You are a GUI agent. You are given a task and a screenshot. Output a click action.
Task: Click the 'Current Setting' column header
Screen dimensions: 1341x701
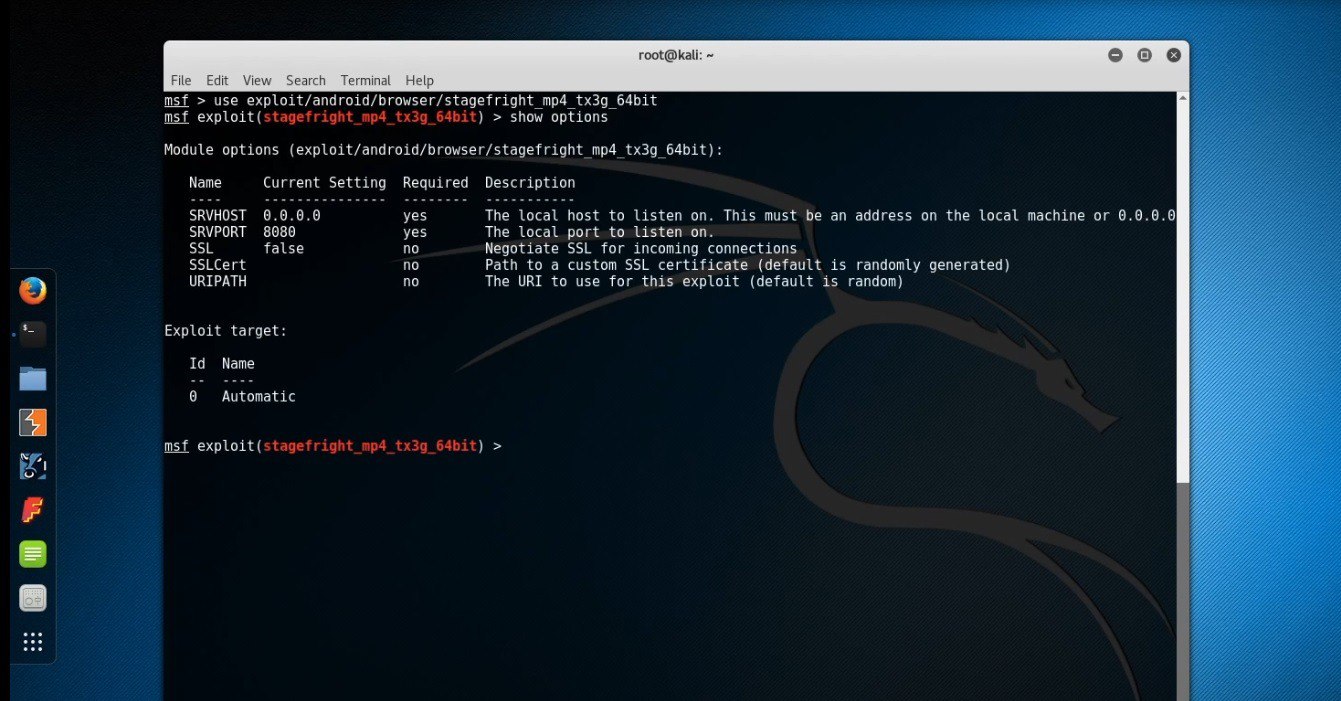(x=324, y=183)
